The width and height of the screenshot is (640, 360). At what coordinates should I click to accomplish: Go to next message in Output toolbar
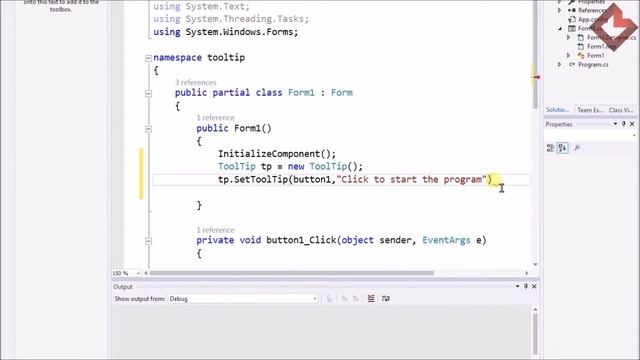point(356,299)
